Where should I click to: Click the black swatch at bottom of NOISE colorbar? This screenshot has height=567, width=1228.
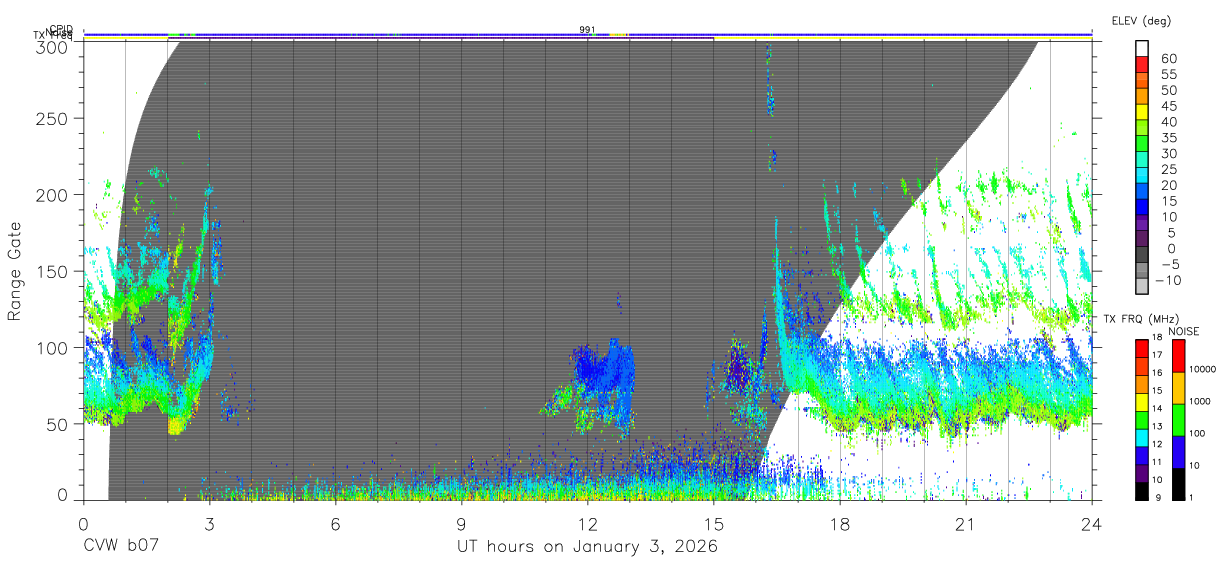coord(1178,484)
